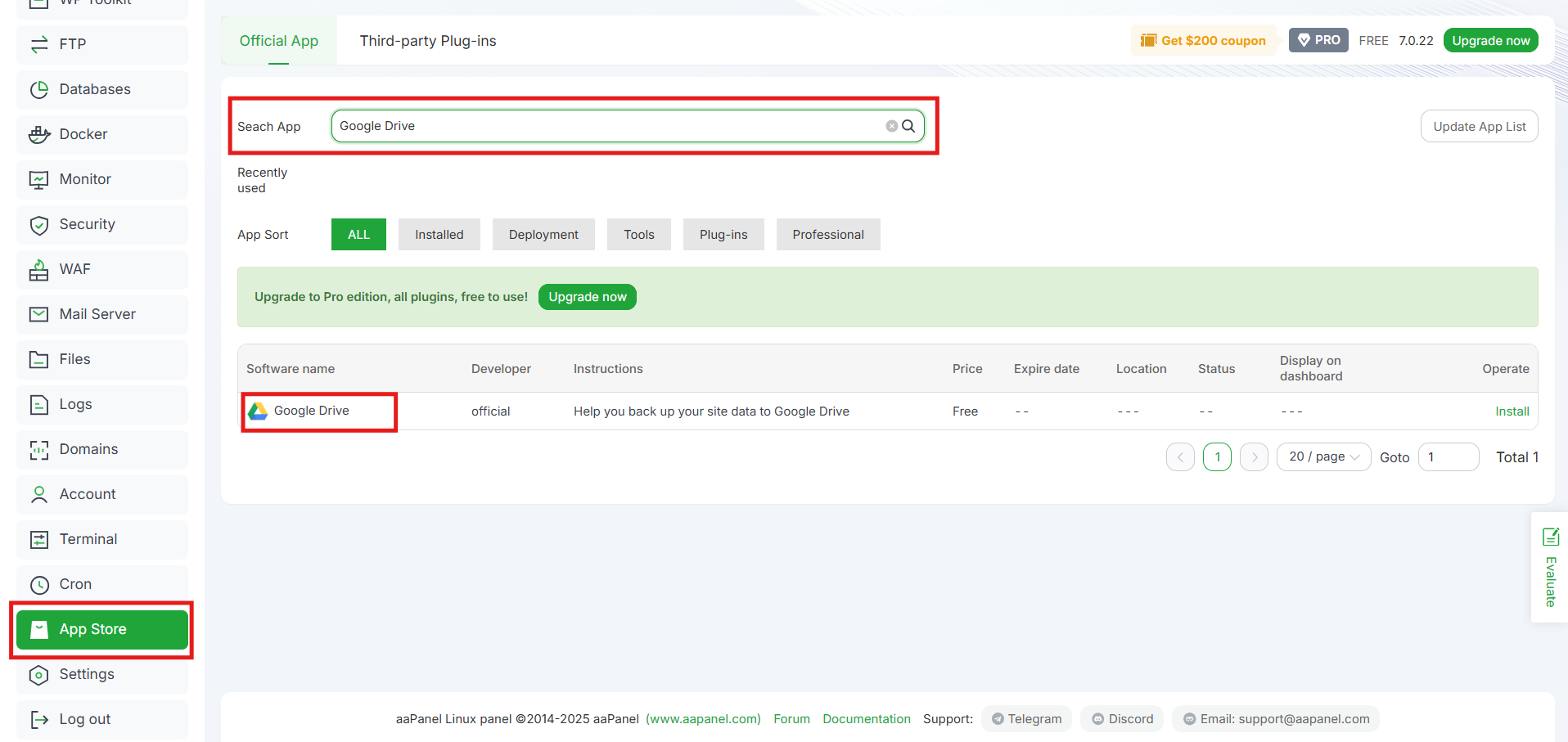The image size is (1568, 742).
Task: Open Docker from the sidebar
Action: tap(83, 134)
